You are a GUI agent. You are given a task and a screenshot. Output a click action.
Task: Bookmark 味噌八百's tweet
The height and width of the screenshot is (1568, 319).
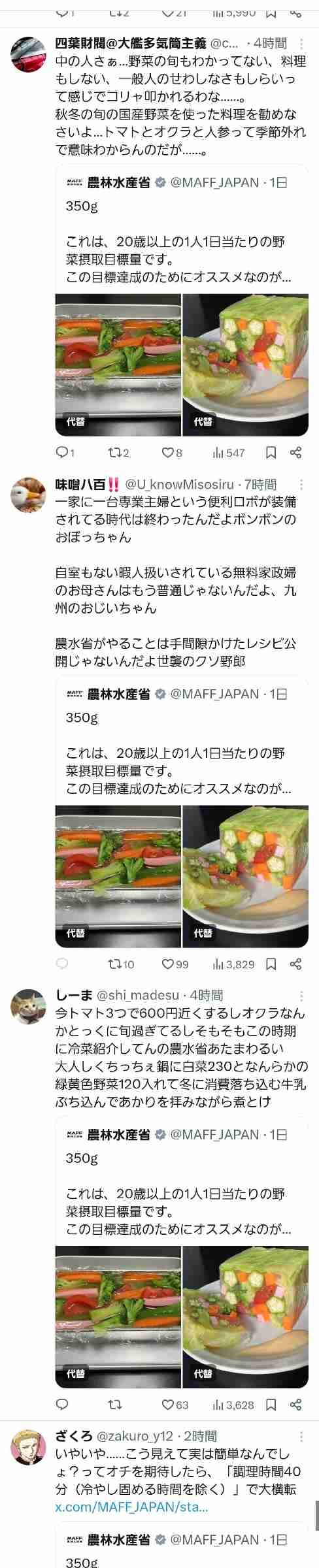271,964
